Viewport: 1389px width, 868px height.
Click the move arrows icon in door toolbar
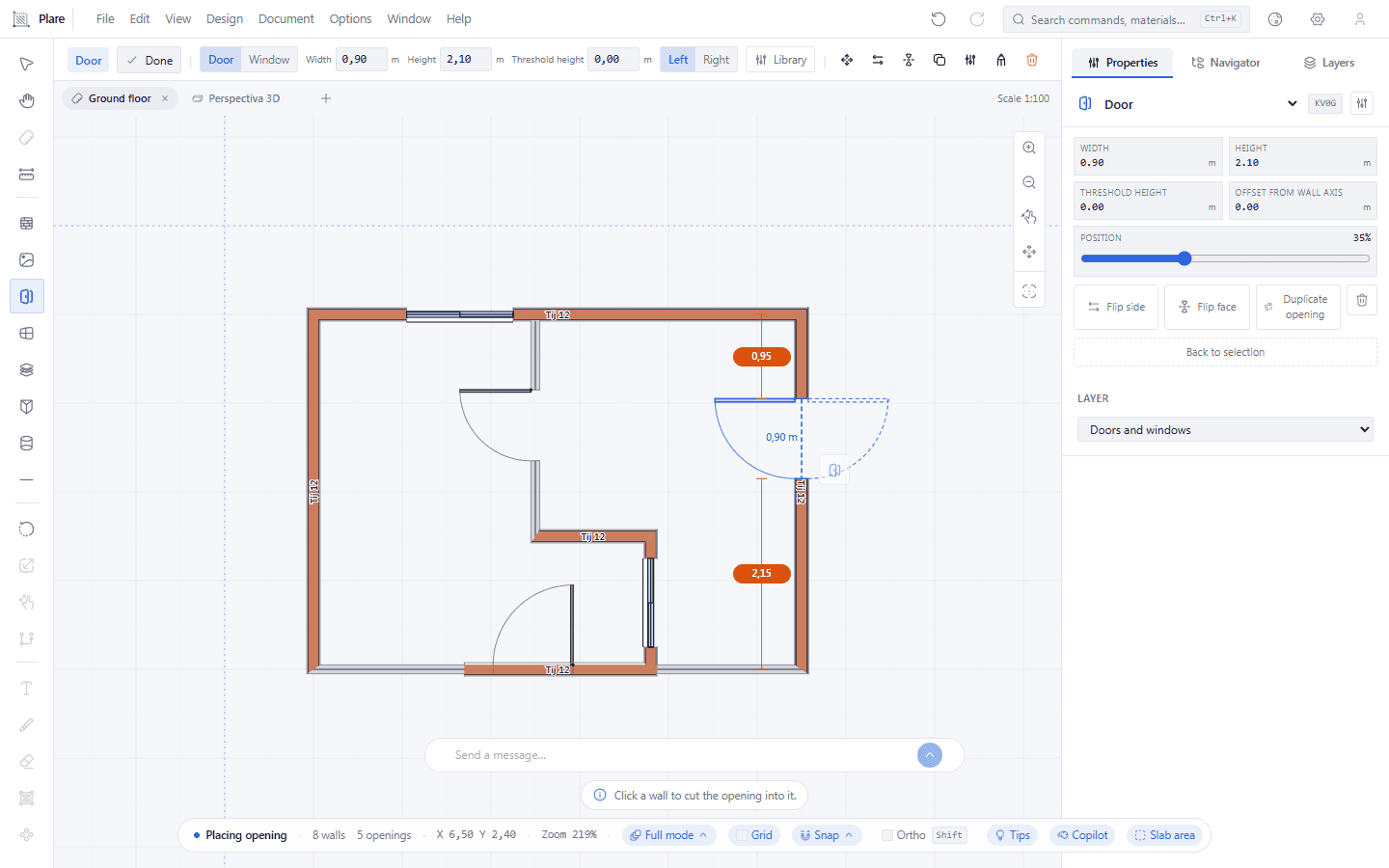point(847,60)
